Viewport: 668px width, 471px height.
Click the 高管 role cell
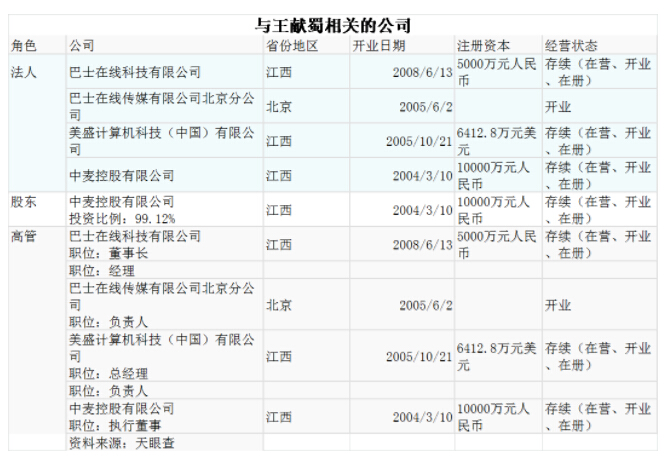coord(23,236)
